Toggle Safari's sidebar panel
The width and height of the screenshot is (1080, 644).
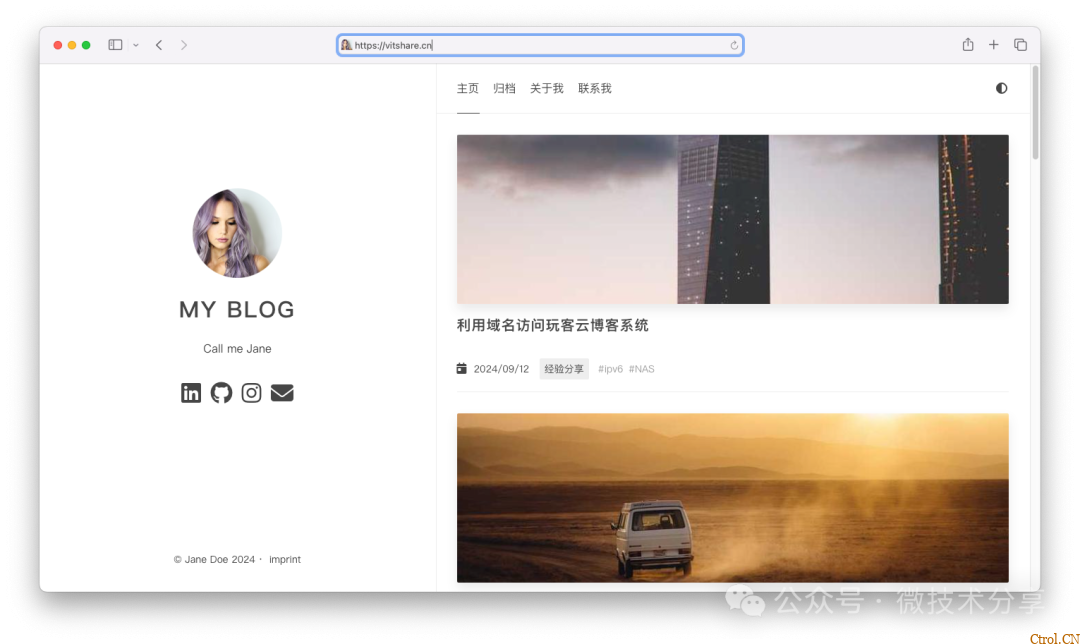click(115, 45)
